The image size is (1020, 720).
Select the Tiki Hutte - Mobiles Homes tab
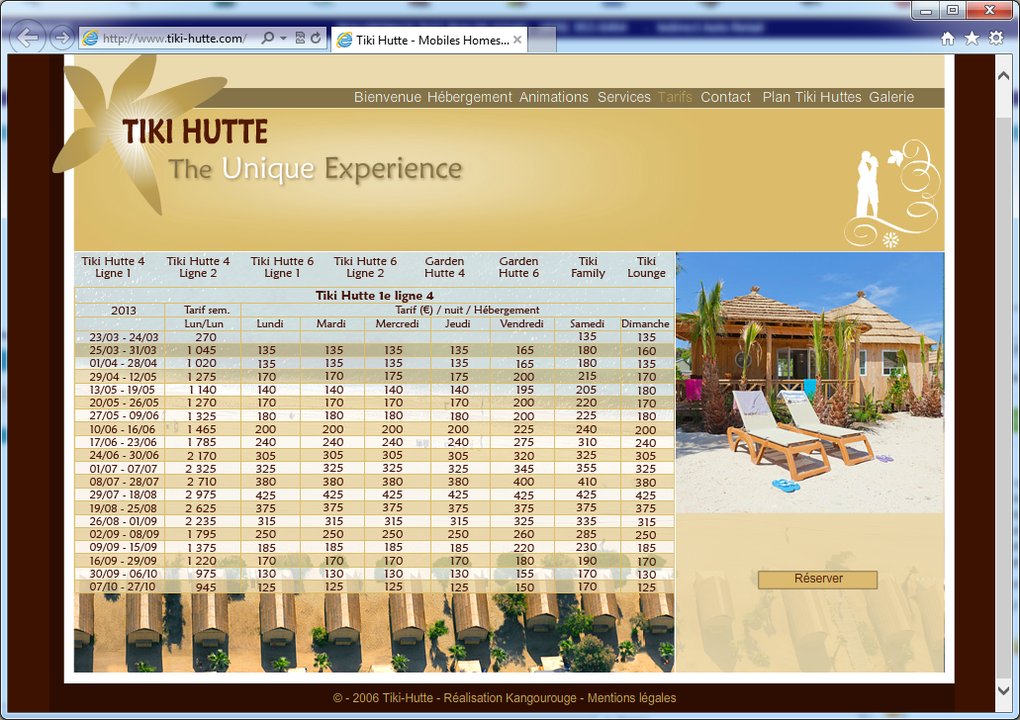(x=429, y=40)
